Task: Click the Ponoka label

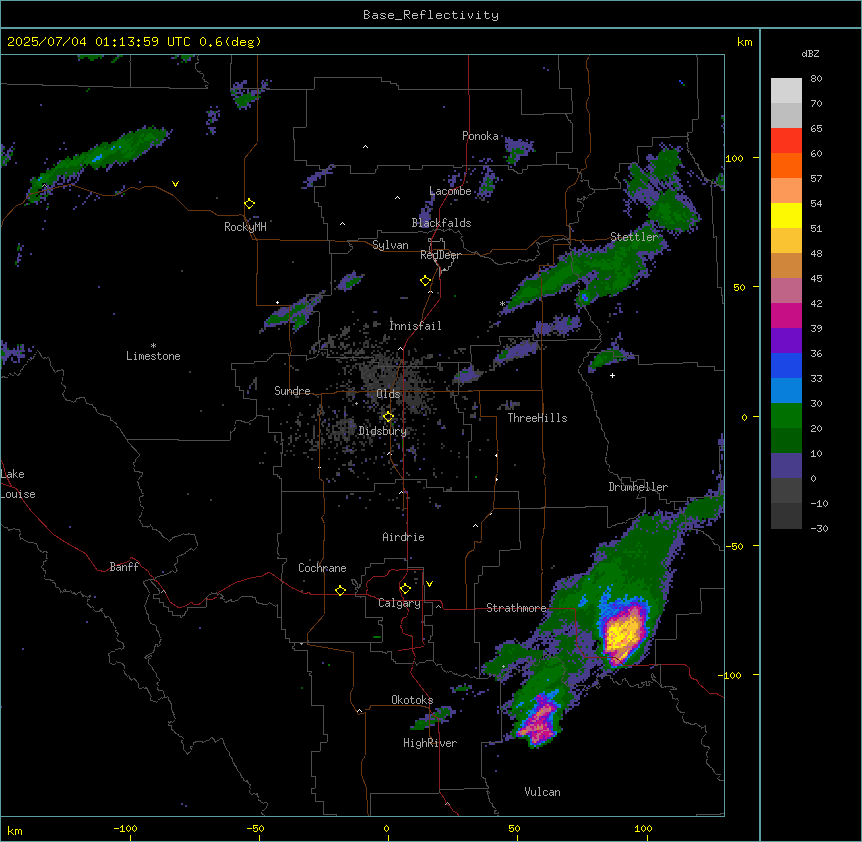Action: 480,136
